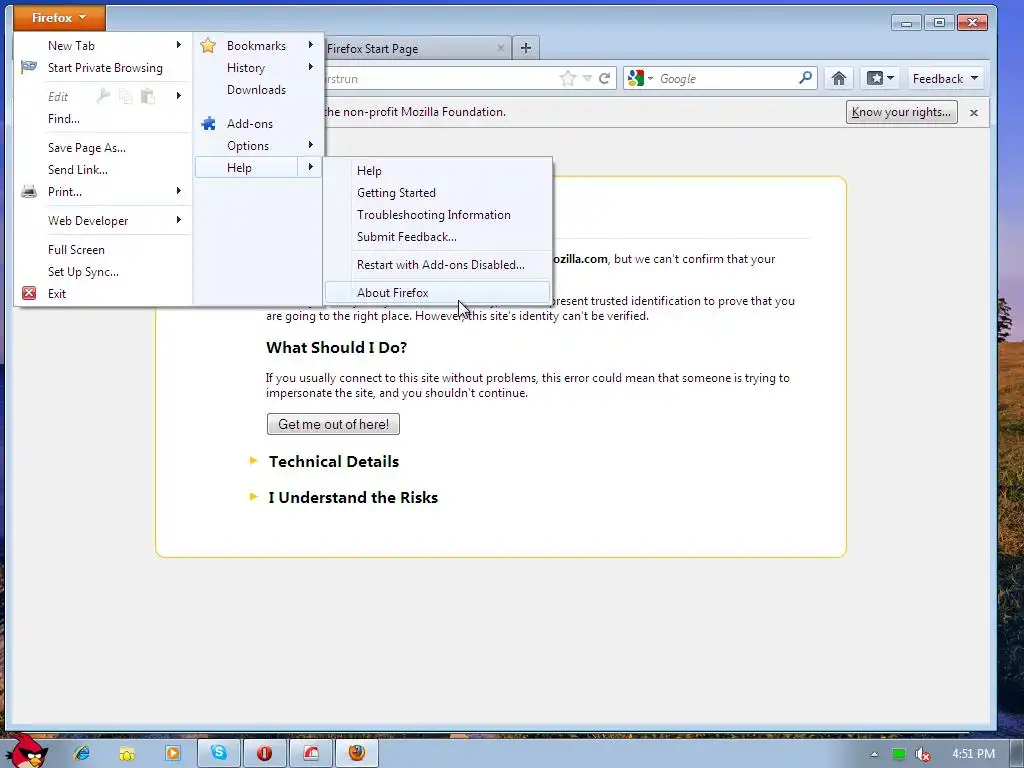Expand the Web Developer submenu arrow
Image resolution: width=1024 pixels, height=768 pixels.
click(x=178, y=220)
